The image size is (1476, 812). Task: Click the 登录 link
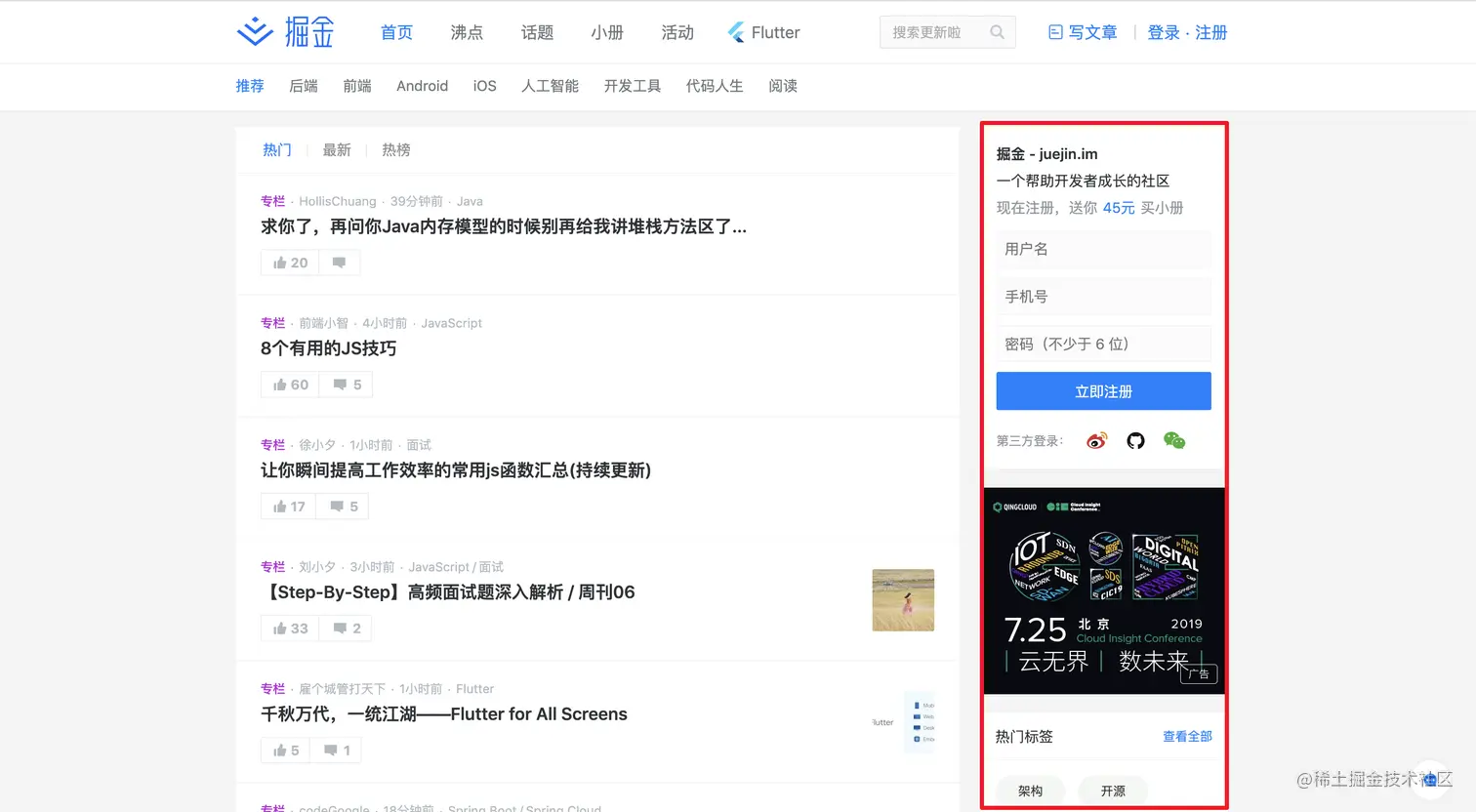tap(1164, 32)
